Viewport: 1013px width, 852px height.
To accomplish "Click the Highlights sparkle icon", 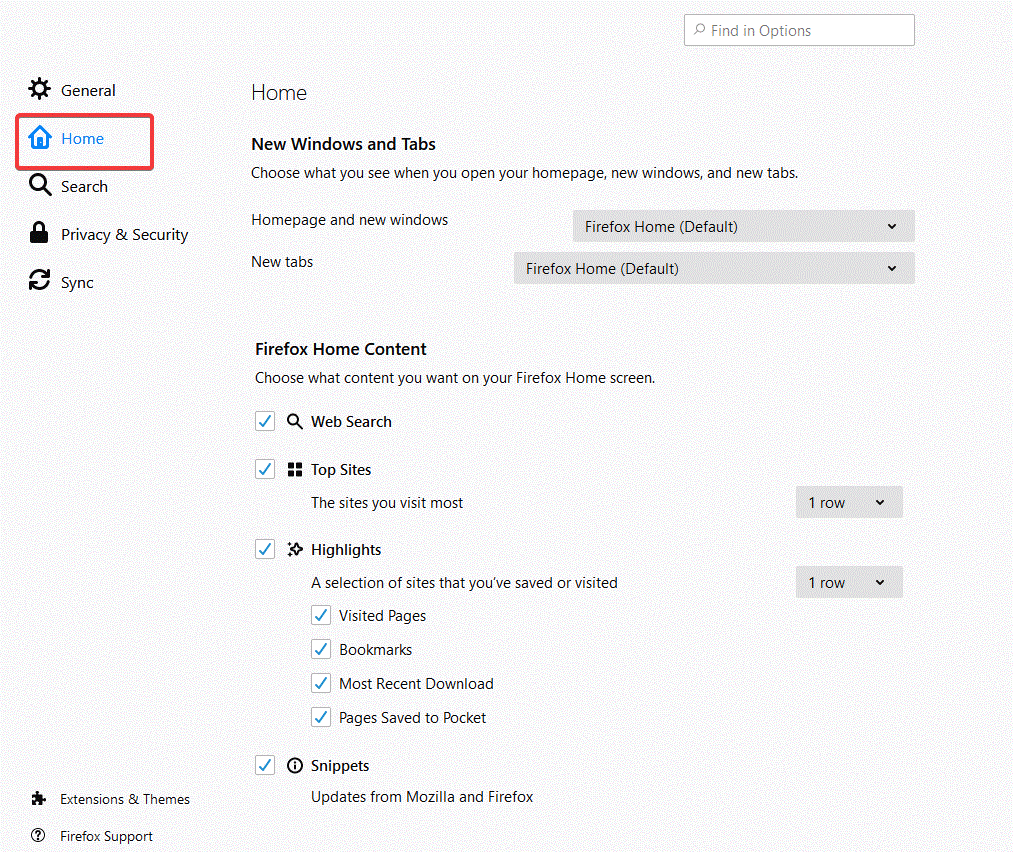I will point(295,548).
